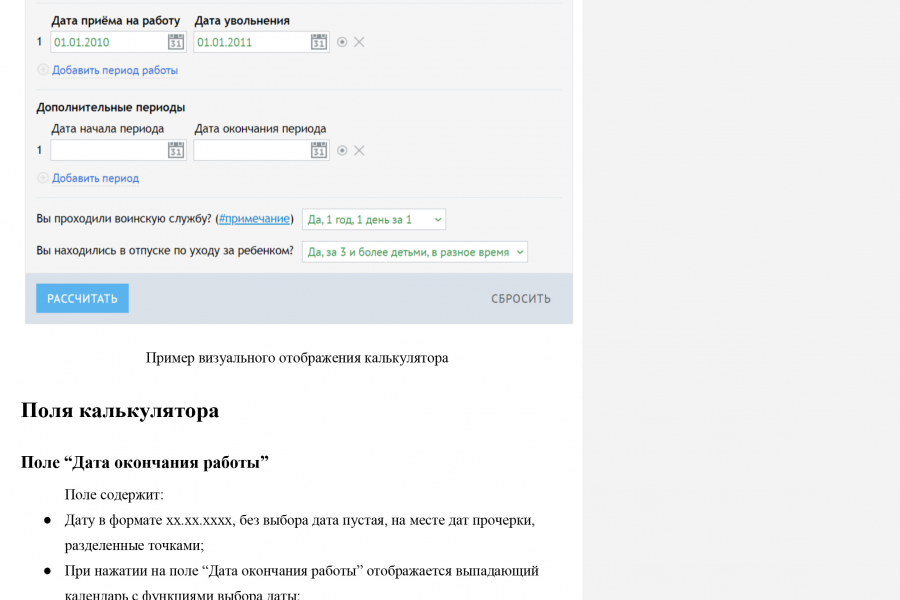This screenshot has width=900, height=600.
Task: Remove work period row with X icon
Action: tap(359, 42)
